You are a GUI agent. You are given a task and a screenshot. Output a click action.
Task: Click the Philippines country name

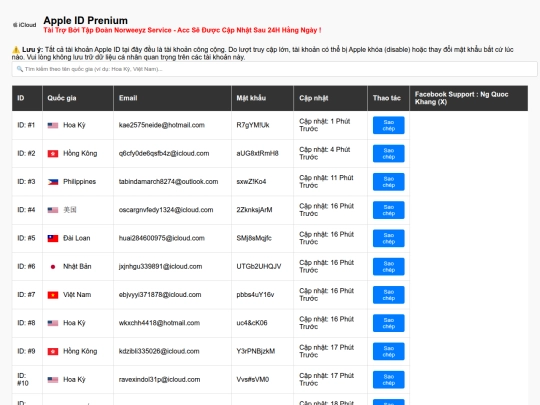pos(80,181)
